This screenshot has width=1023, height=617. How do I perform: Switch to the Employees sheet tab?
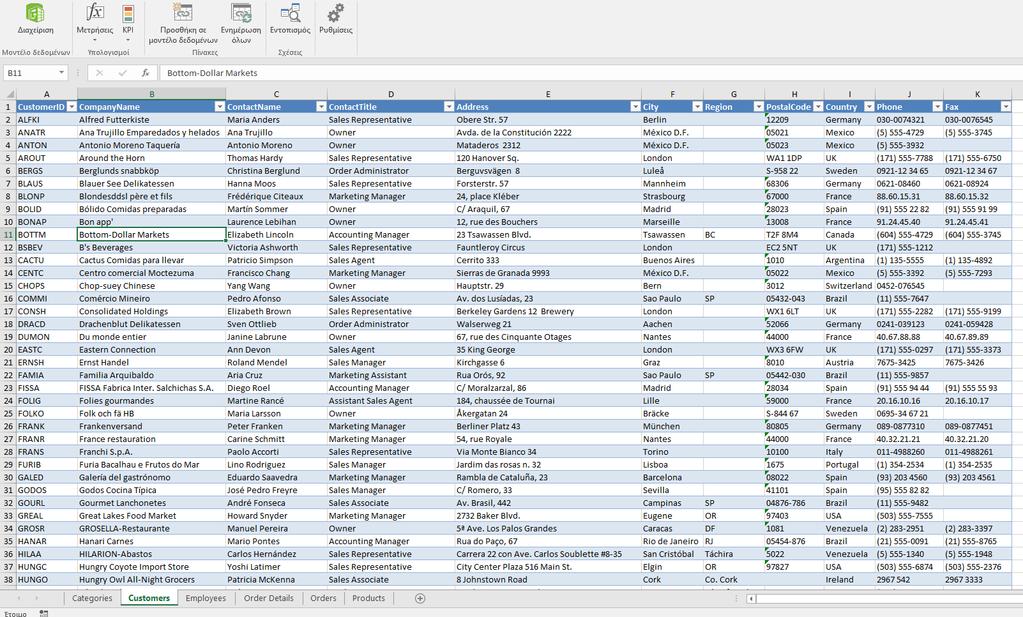click(x=206, y=598)
